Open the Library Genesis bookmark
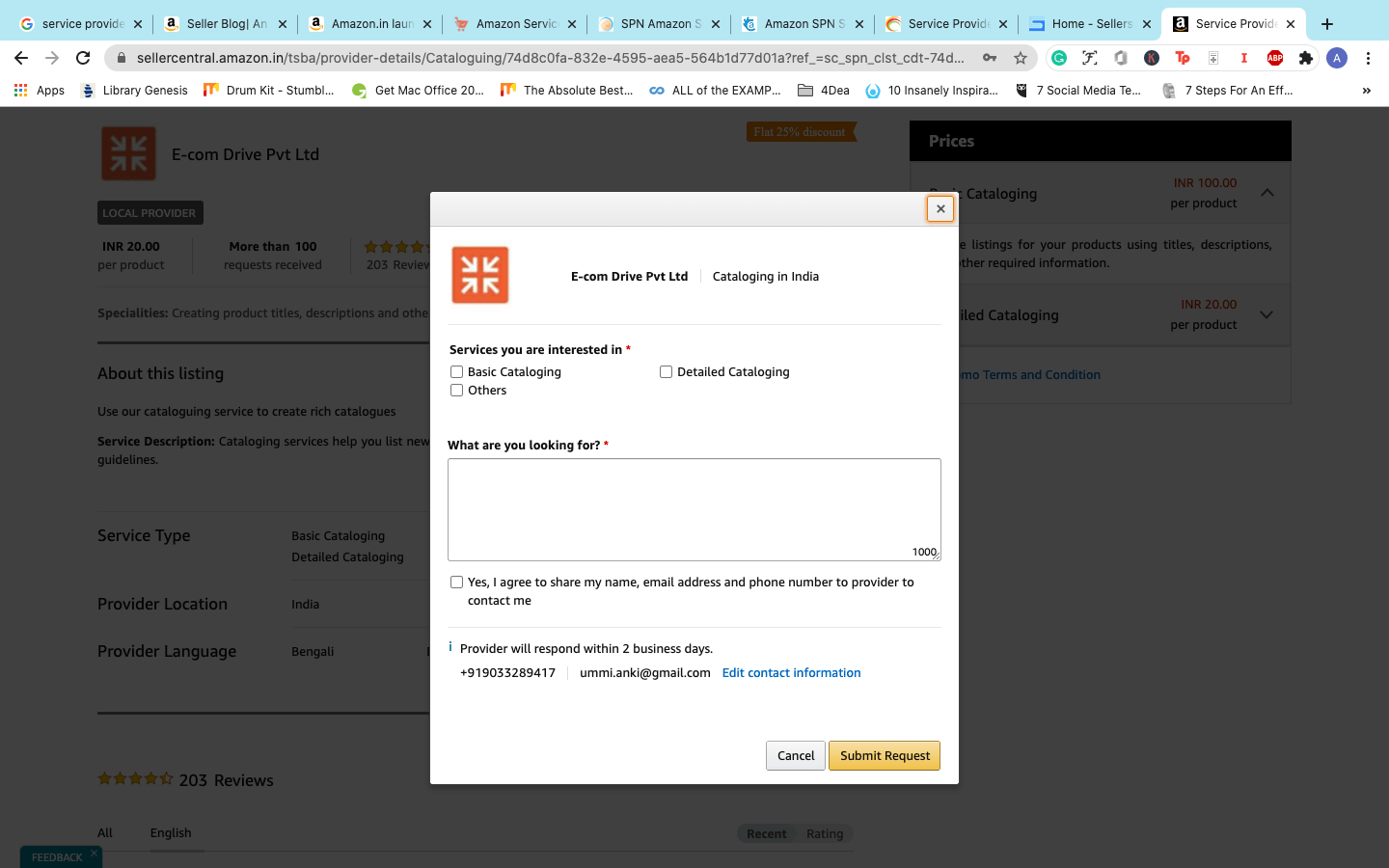1389x868 pixels. (134, 91)
